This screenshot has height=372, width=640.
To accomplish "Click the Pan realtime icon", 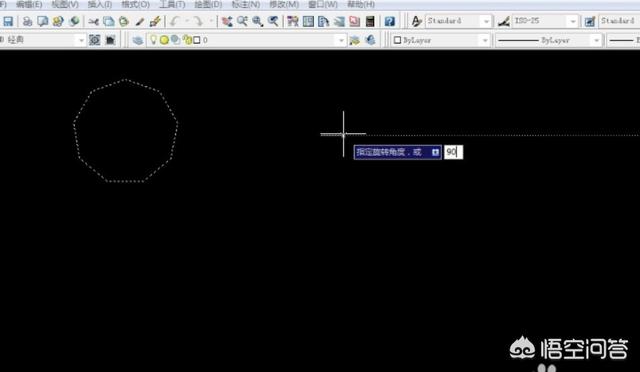I will tap(227, 21).
